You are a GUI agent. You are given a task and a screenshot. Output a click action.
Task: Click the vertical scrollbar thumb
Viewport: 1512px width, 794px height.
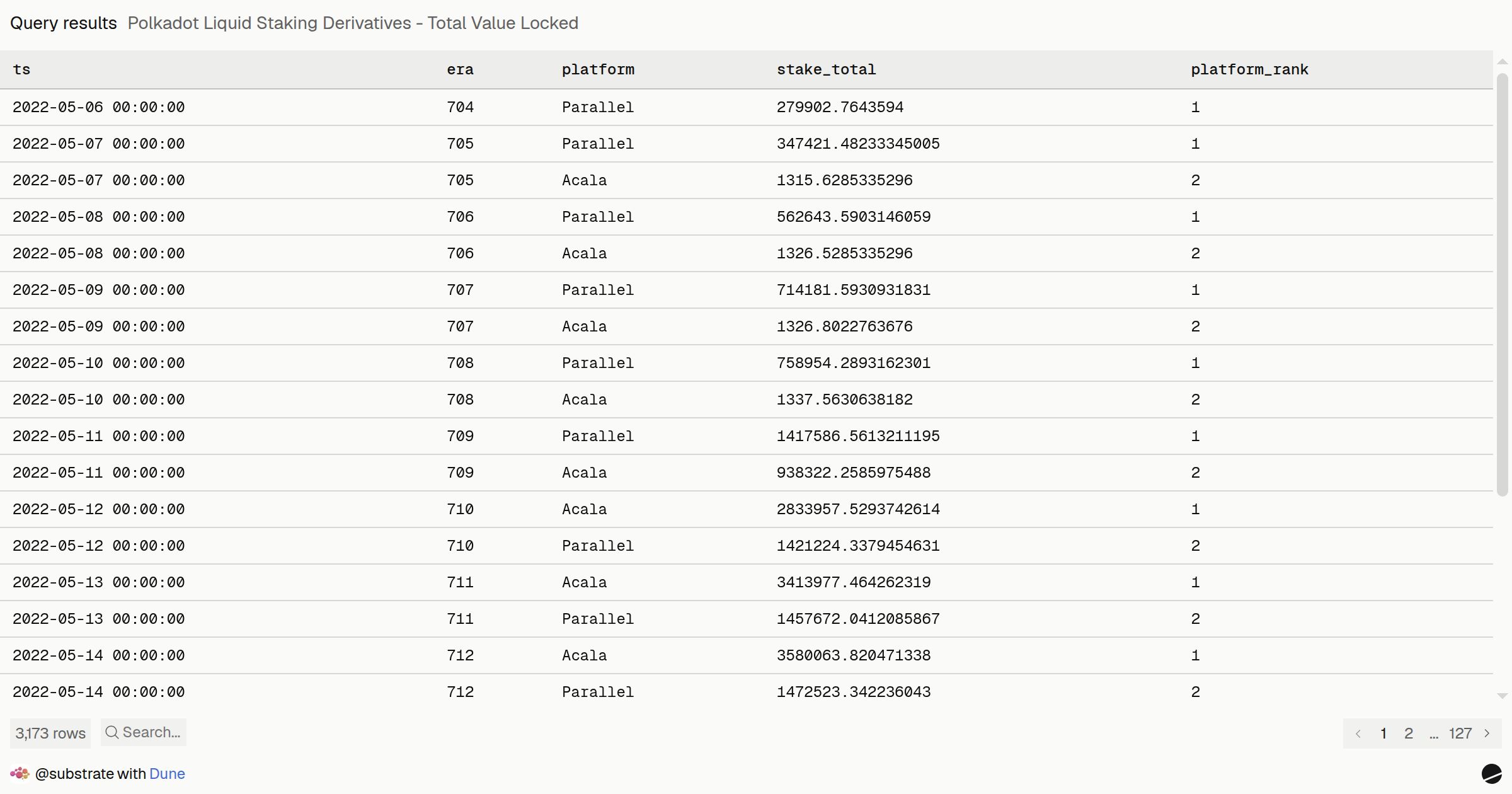pyautogui.click(x=1503, y=285)
